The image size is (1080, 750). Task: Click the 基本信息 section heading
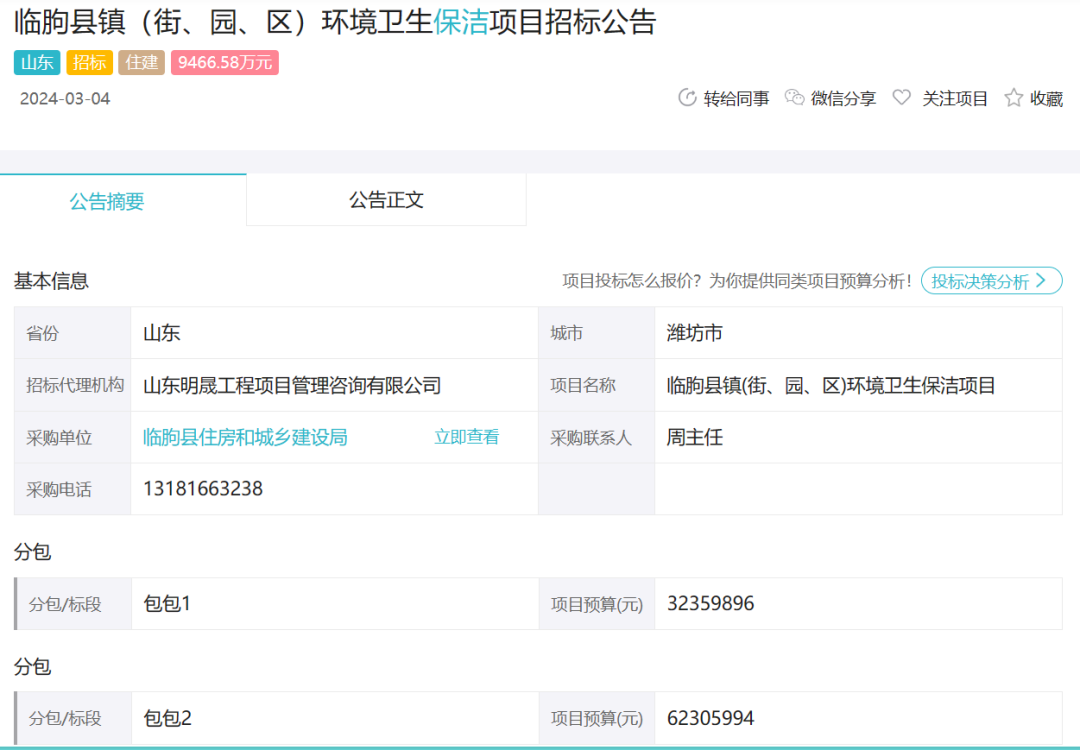pos(51,281)
